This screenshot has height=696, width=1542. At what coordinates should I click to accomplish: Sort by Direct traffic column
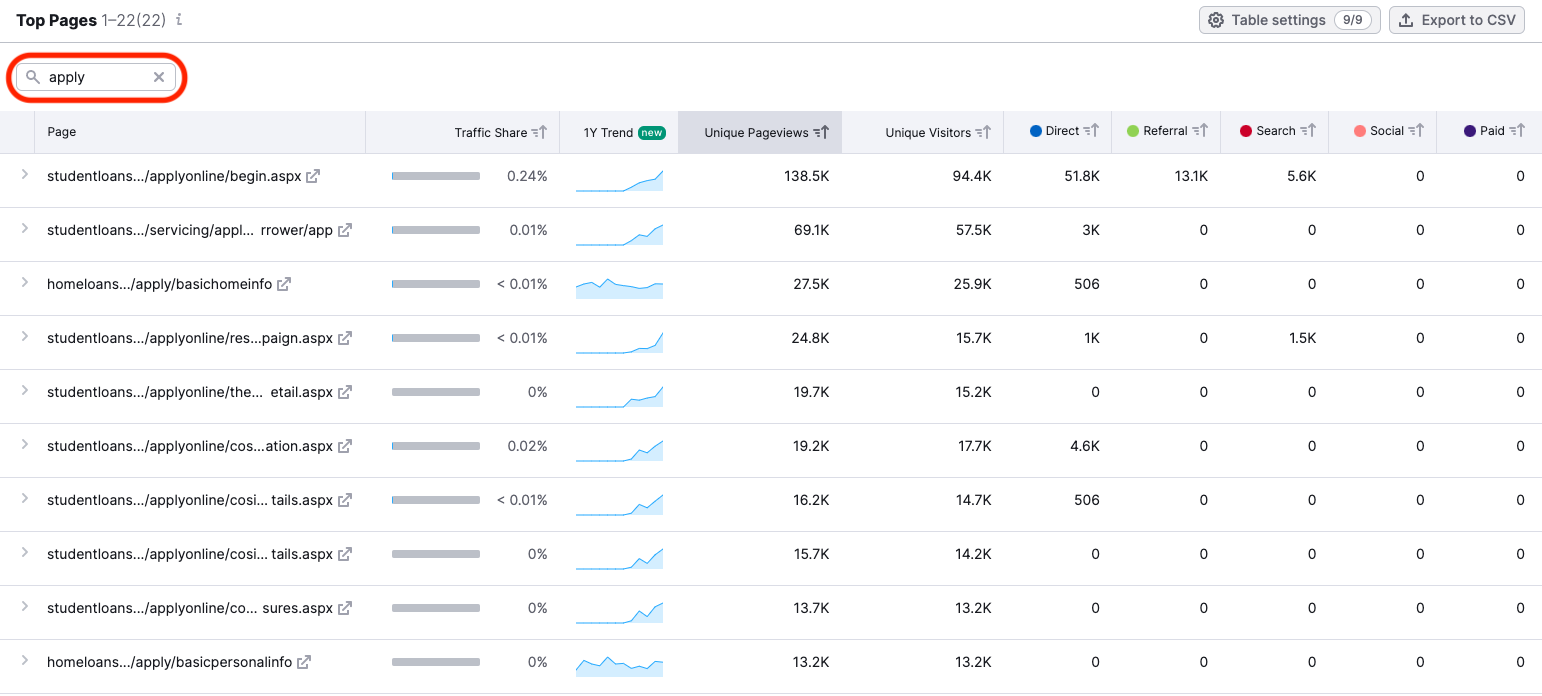tap(1091, 131)
